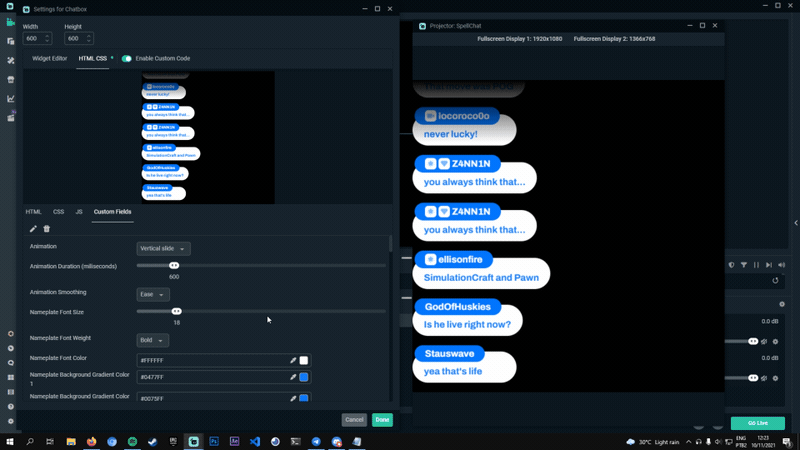Open the help question mark in sidebar
Viewport: 800px width, 450px height.
point(11,407)
